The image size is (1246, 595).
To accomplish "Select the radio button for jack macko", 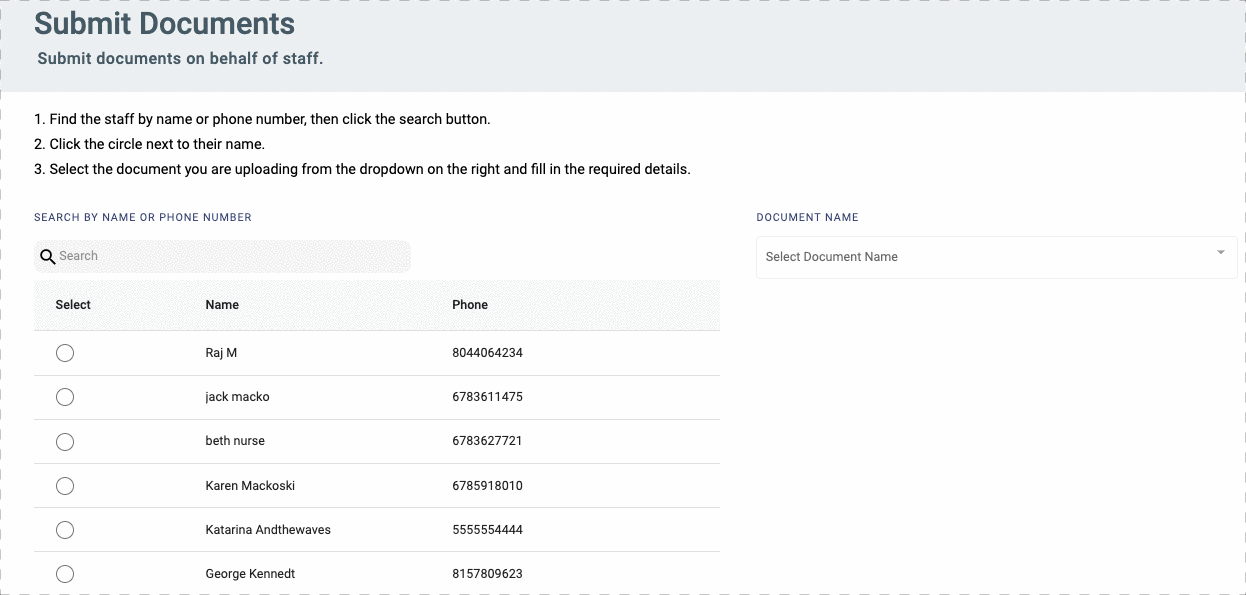I will point(65,397).
